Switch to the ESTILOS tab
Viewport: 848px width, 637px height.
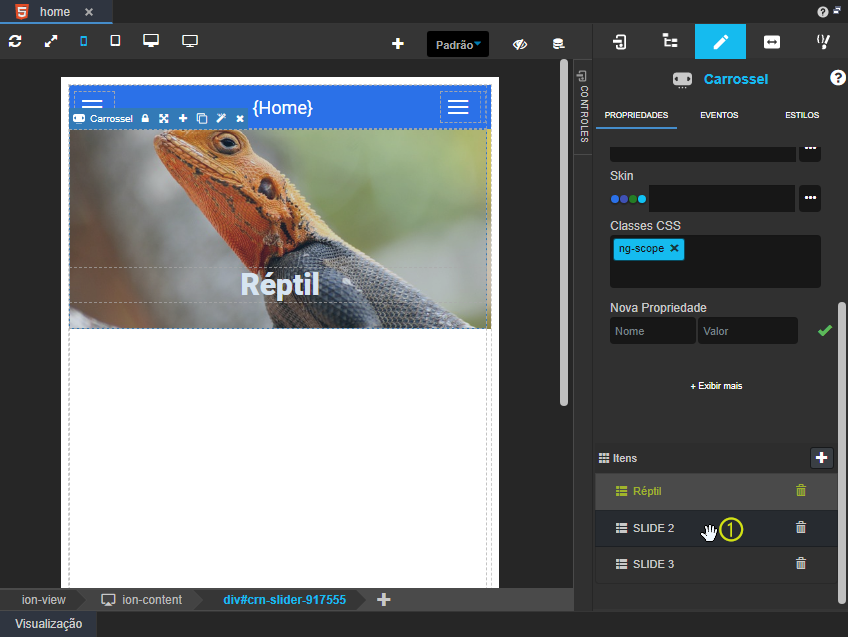tap(802, 115)
